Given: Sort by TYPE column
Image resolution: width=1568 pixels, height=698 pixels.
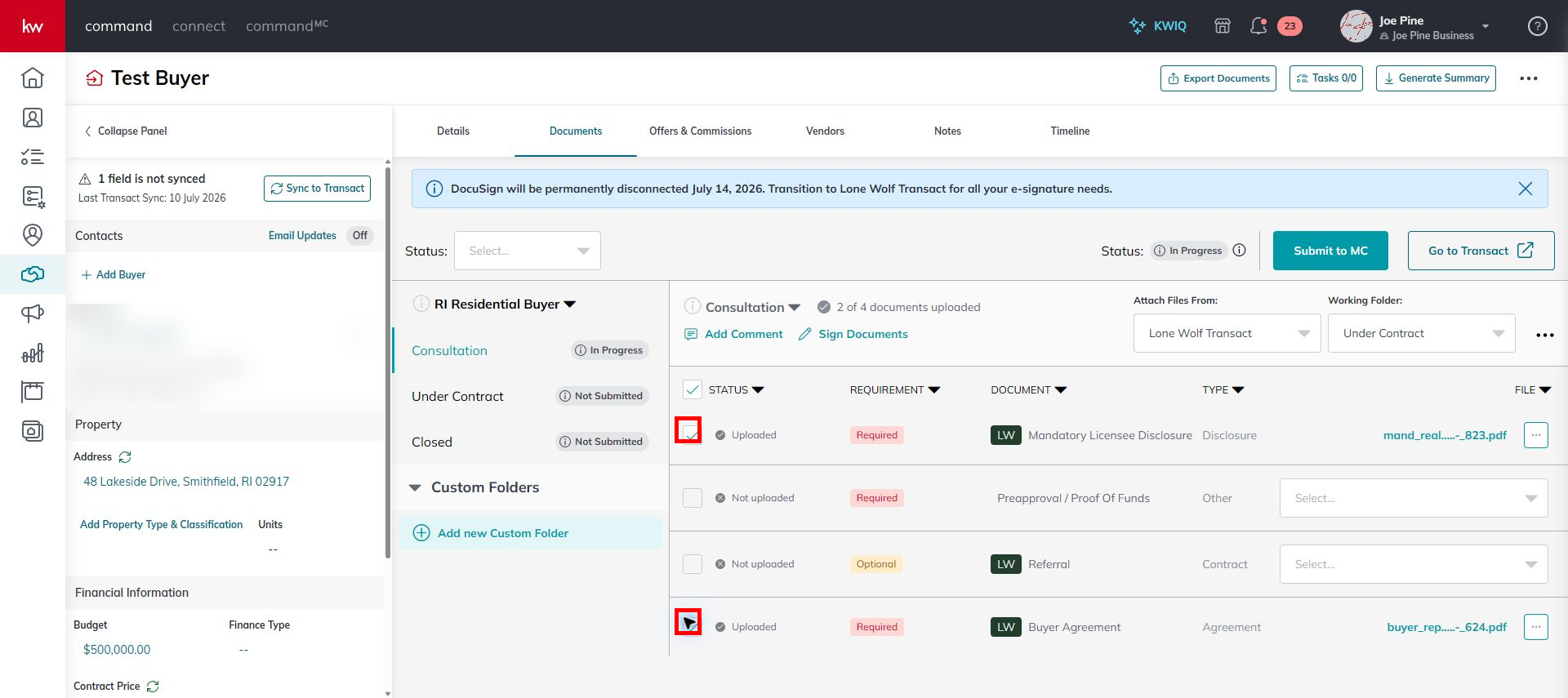Looking at the screenshot, I should (x=1223, y=390).
